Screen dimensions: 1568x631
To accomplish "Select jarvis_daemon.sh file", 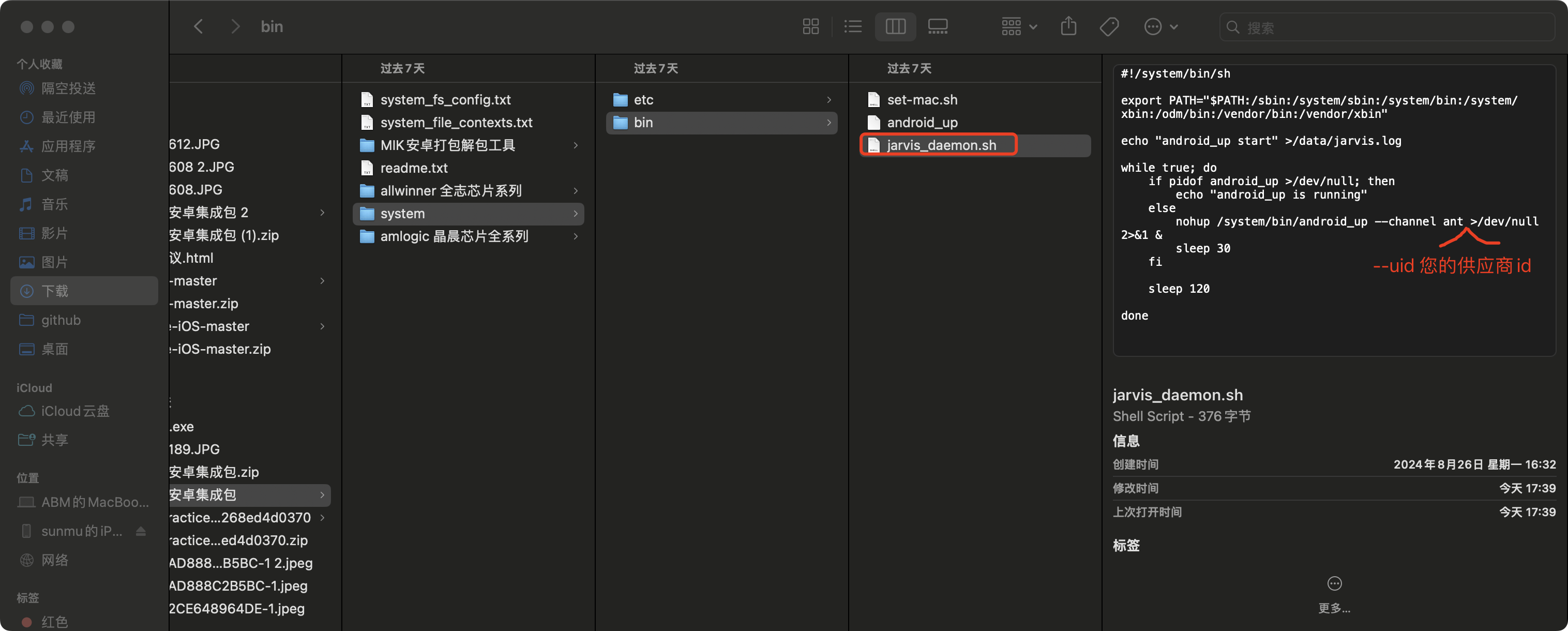I will click(x=974, y=145).
